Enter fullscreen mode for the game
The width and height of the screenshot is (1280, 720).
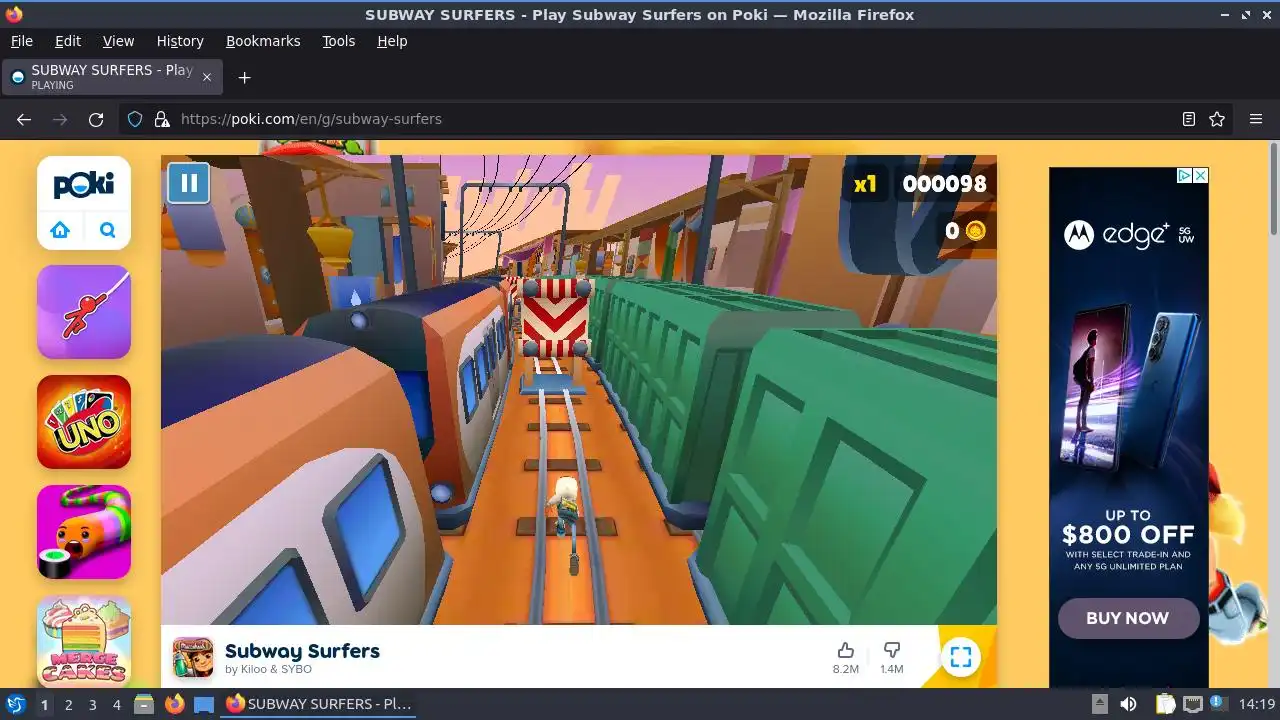point(960,657)
